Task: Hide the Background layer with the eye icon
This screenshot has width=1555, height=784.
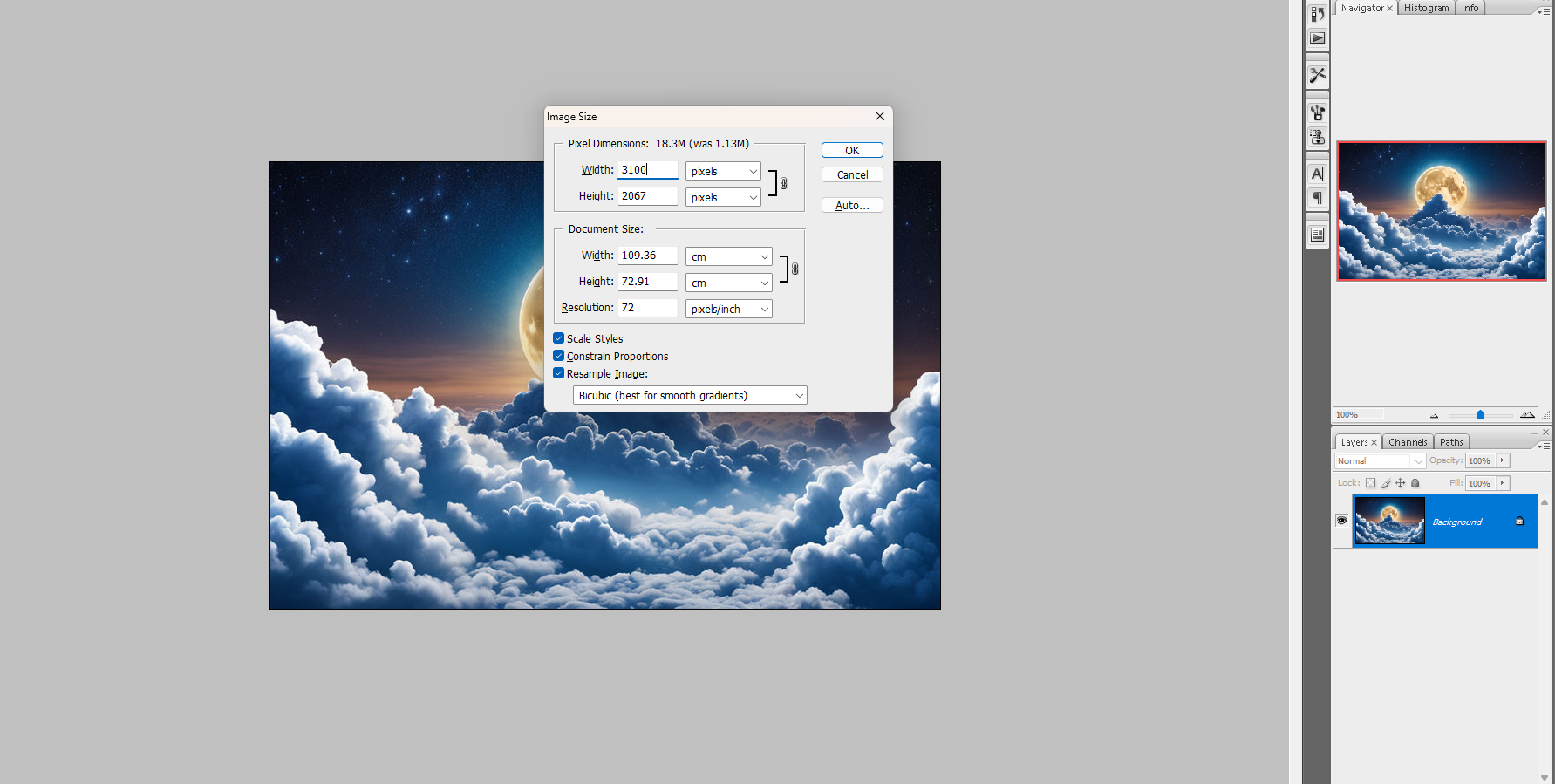Action: pos(1341,521)
